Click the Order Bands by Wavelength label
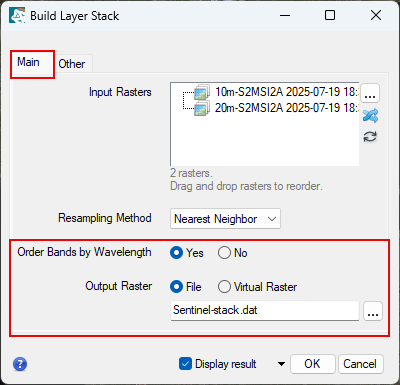The width and height of the screenshot is (400, 385). [x=84, y=252]
